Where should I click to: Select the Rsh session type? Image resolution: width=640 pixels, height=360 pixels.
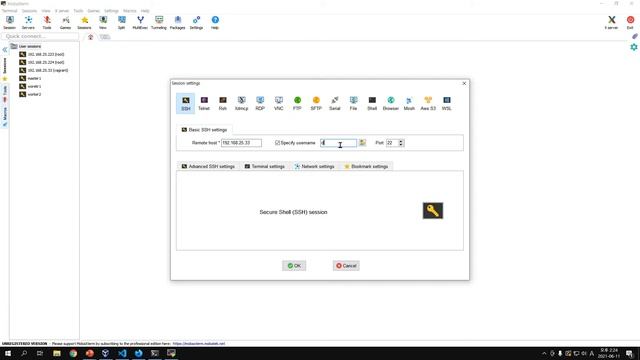pos(222,103)
